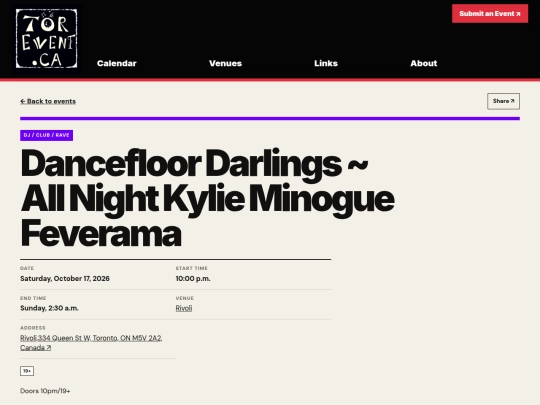Click the Dancefloor Darlings event title

pos(207,198)
